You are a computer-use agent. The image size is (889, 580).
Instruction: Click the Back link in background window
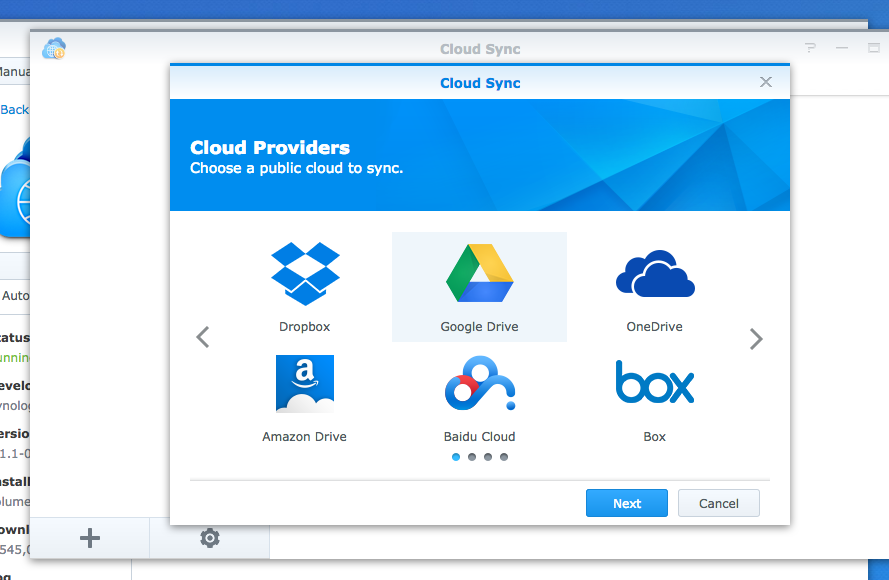click(x=15, y=109)
